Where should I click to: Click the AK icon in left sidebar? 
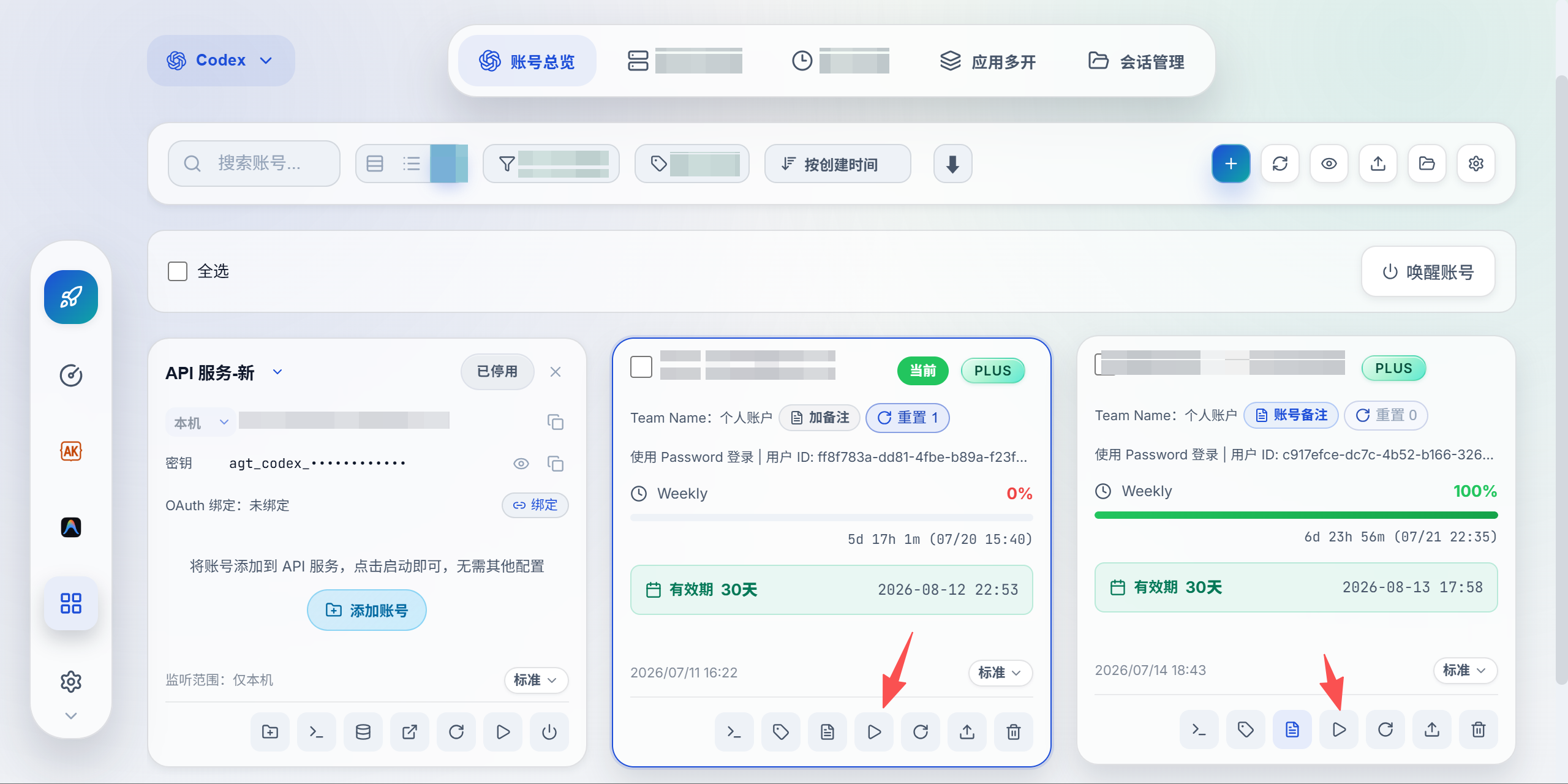coord(71,451)
